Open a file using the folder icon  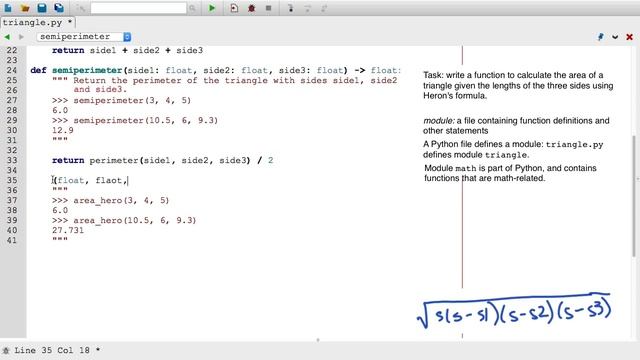click(25, 8)
